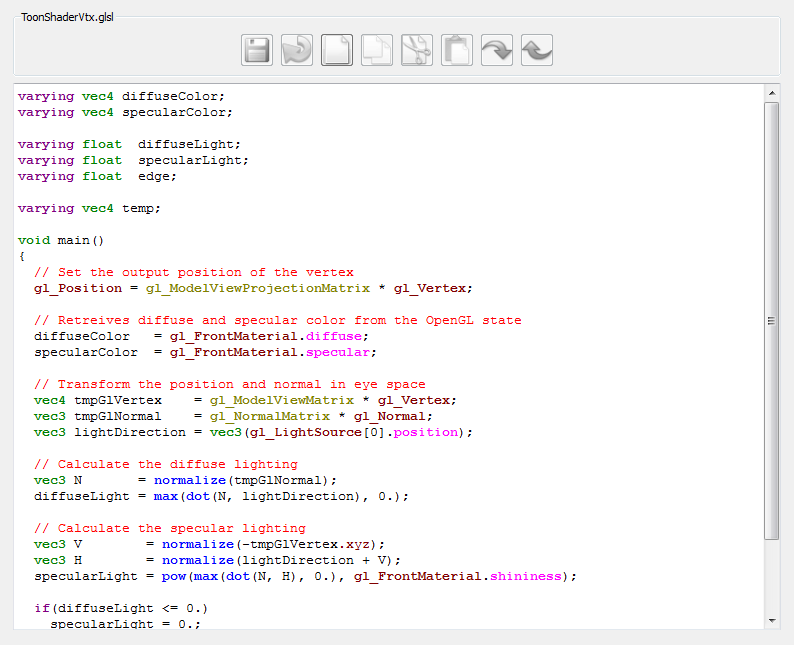
Task: Click the 'Set the output position' comment
Action: coord(193,272)
